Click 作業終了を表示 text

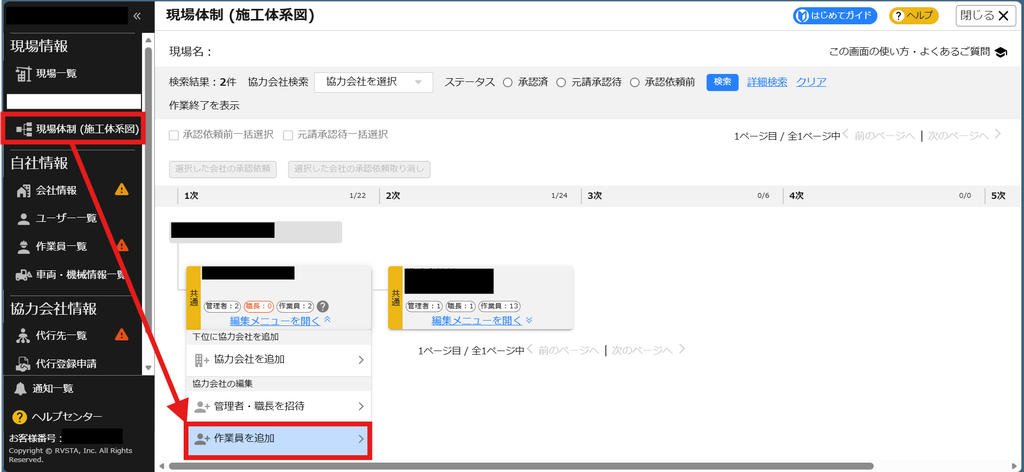click(204, 105)
